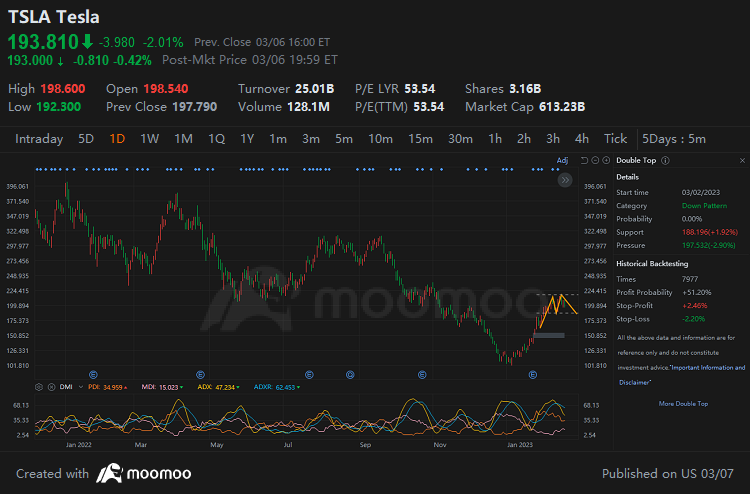Image resolution: width=750 pixels, height=494 pixels.
Task: Switch to the Tick chart
Action: tap(615, 139)
